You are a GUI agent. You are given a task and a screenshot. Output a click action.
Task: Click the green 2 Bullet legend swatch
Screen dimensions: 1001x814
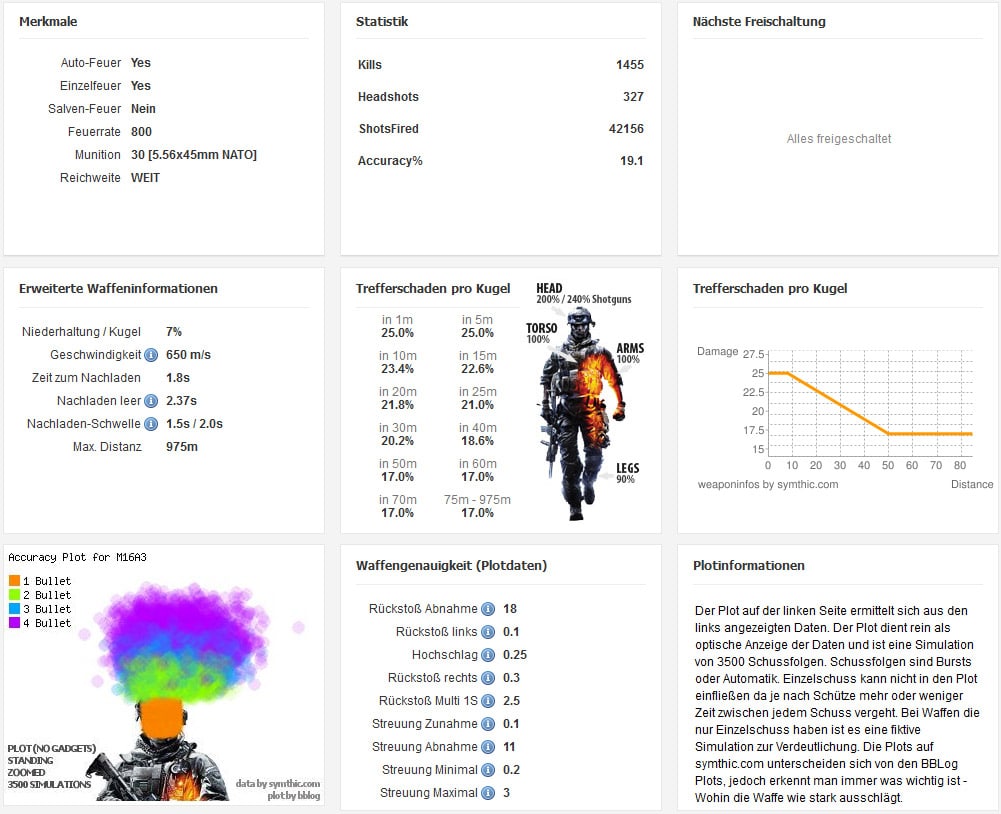(x=14, y=595)
